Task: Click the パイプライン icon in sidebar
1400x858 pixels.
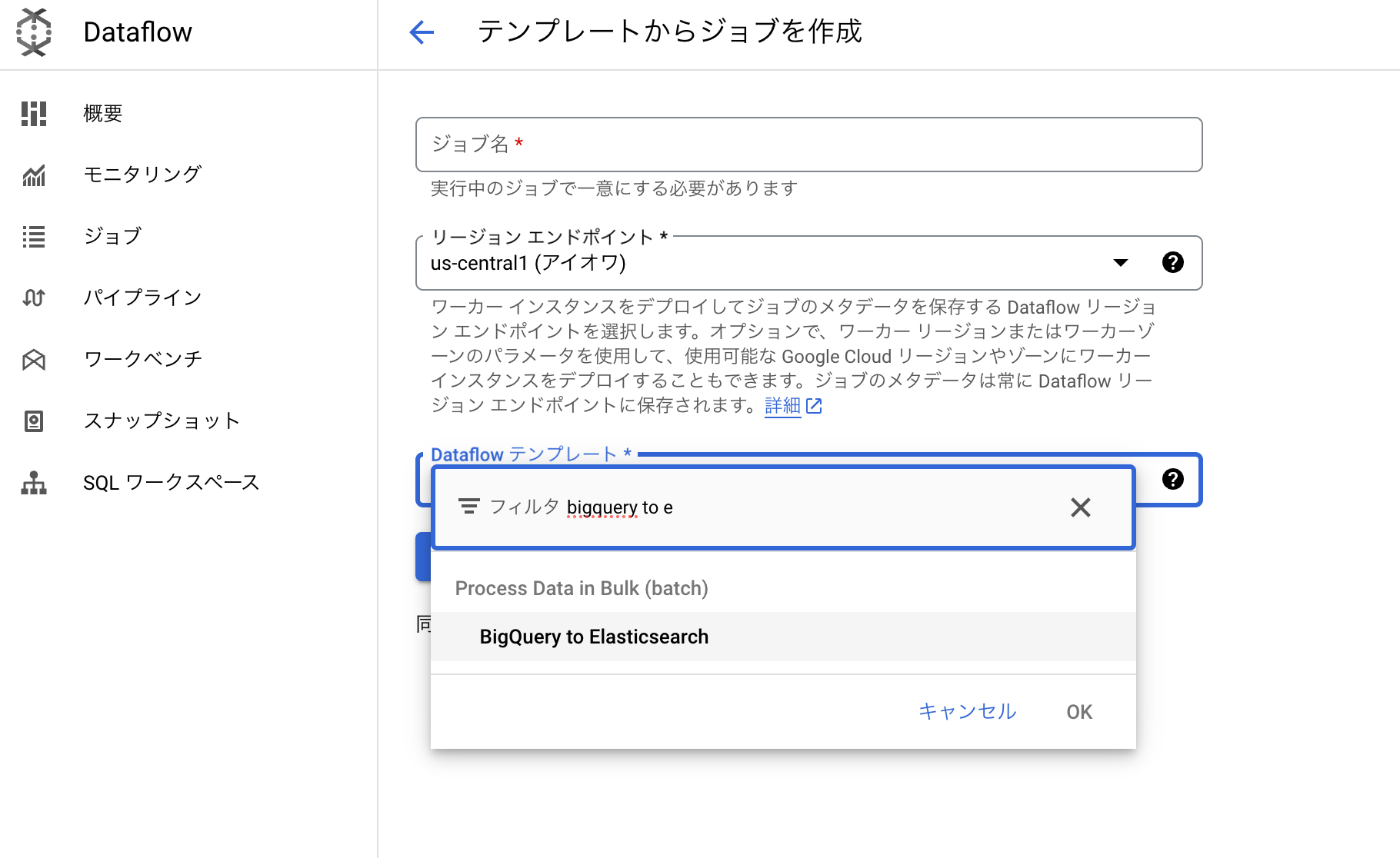Action: (x=34, y=298)
